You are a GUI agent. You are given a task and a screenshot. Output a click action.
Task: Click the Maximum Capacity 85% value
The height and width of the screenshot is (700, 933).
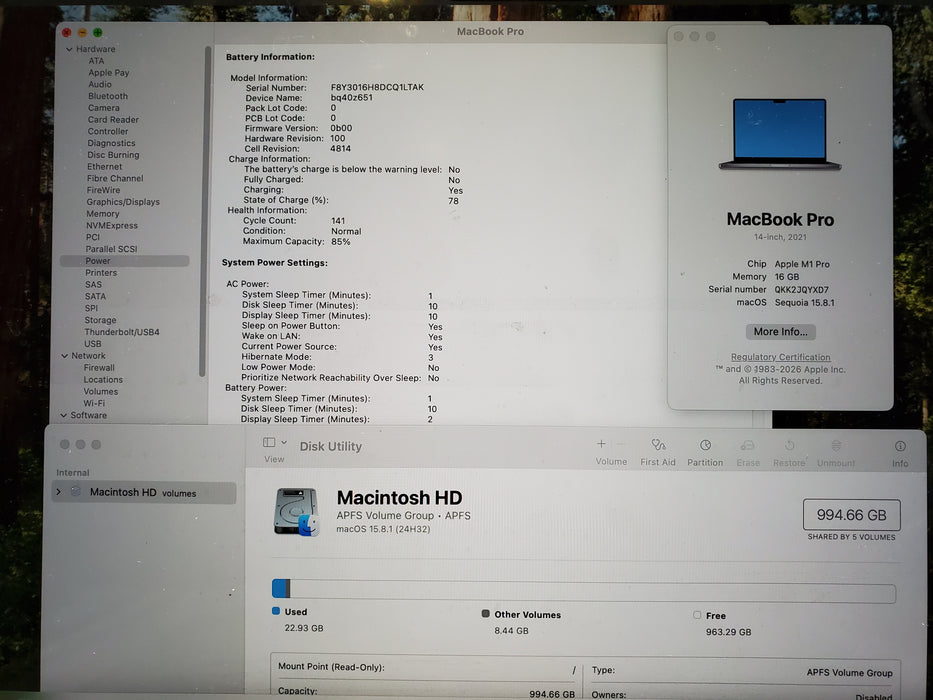click(x=340, y=242)
